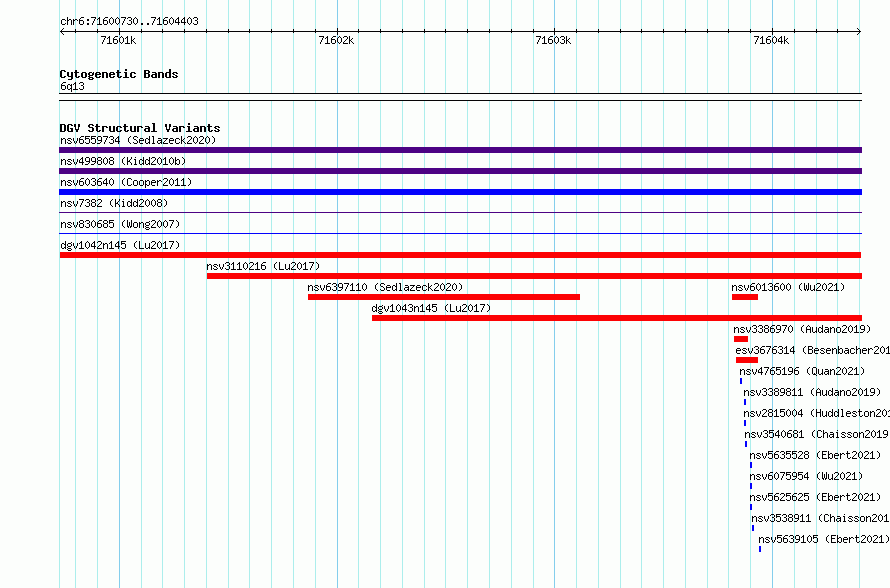Click nsv5635528 (Ebert2021) label

pos(815,455)
